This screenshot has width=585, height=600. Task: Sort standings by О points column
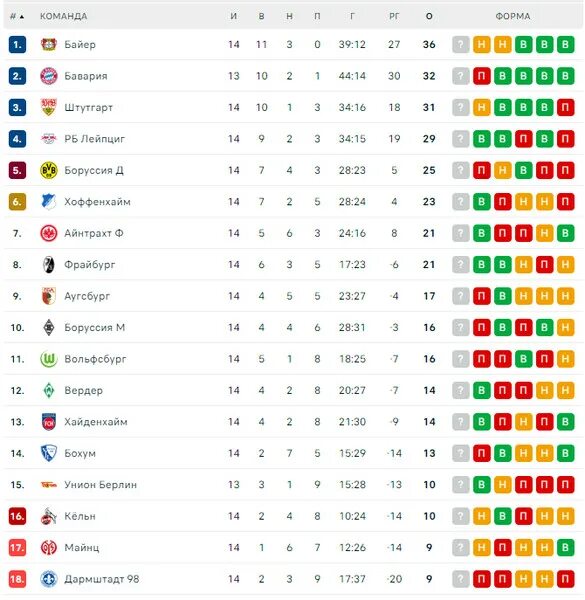click(429, 16)
